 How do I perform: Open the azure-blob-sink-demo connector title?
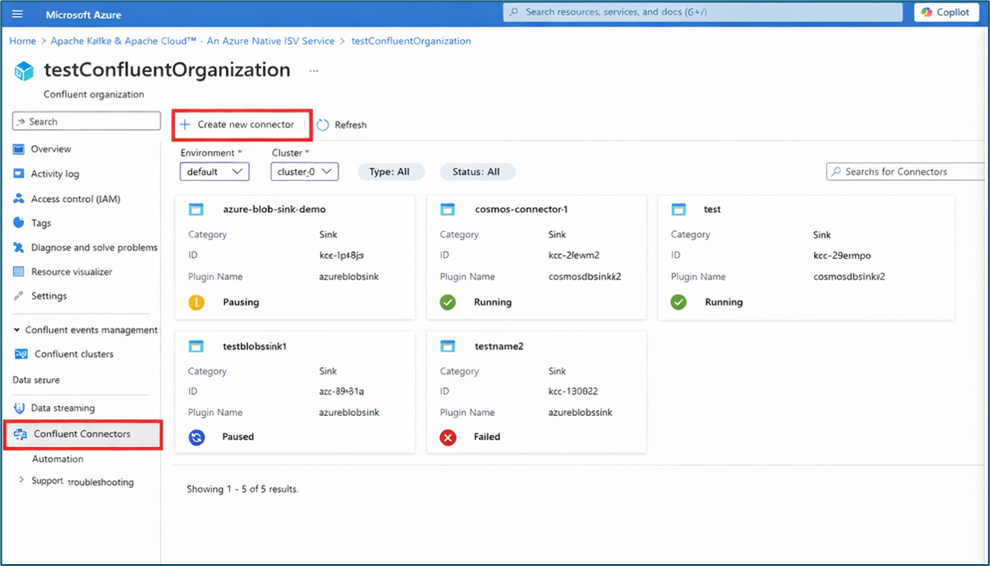click(x=275, y=209)
